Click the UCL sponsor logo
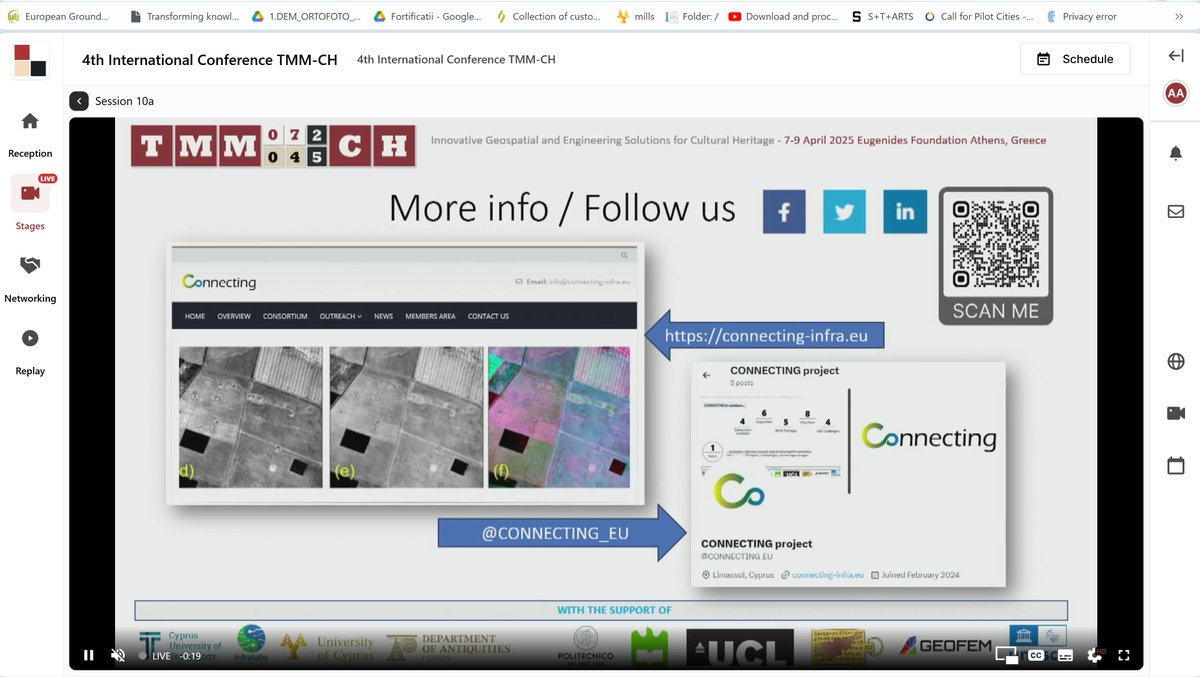 click(740, 649)
